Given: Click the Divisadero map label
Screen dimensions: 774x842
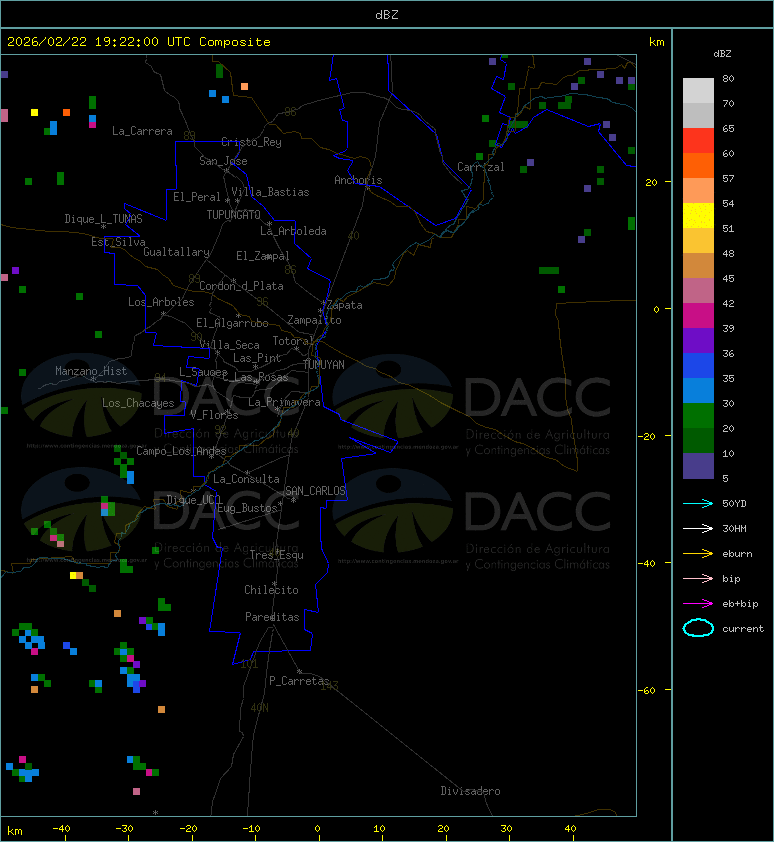Looking at the screenshot, I should (x=471, y=791).
